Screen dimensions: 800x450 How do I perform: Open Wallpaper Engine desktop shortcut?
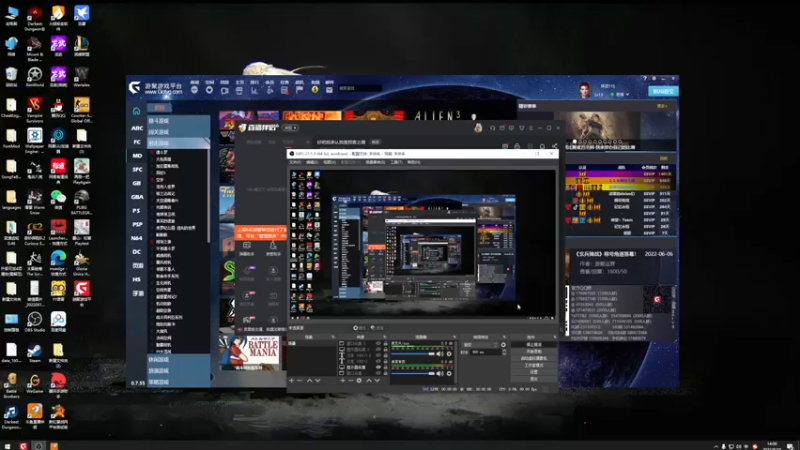35,140
